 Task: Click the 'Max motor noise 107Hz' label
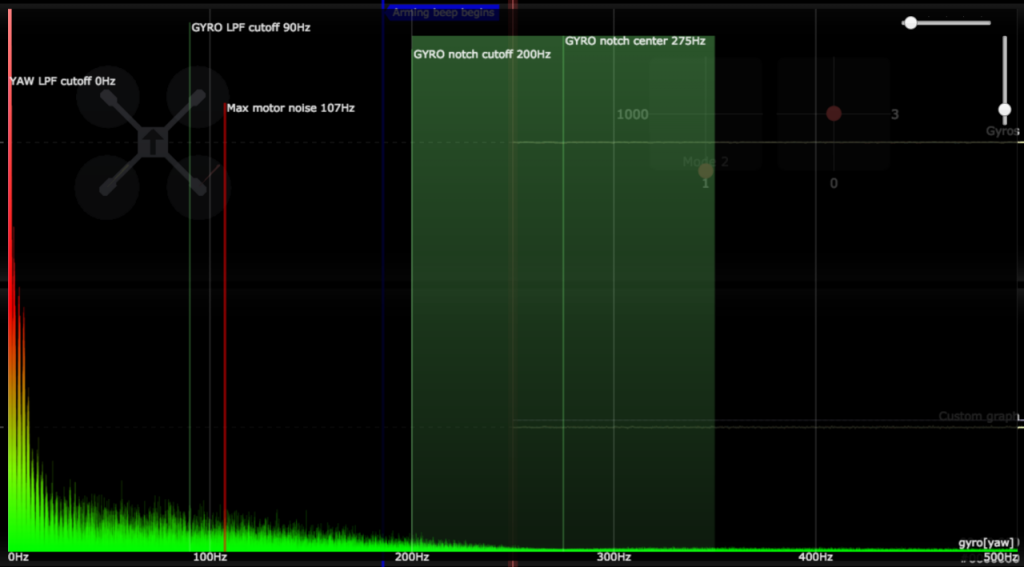click(290, 108)
